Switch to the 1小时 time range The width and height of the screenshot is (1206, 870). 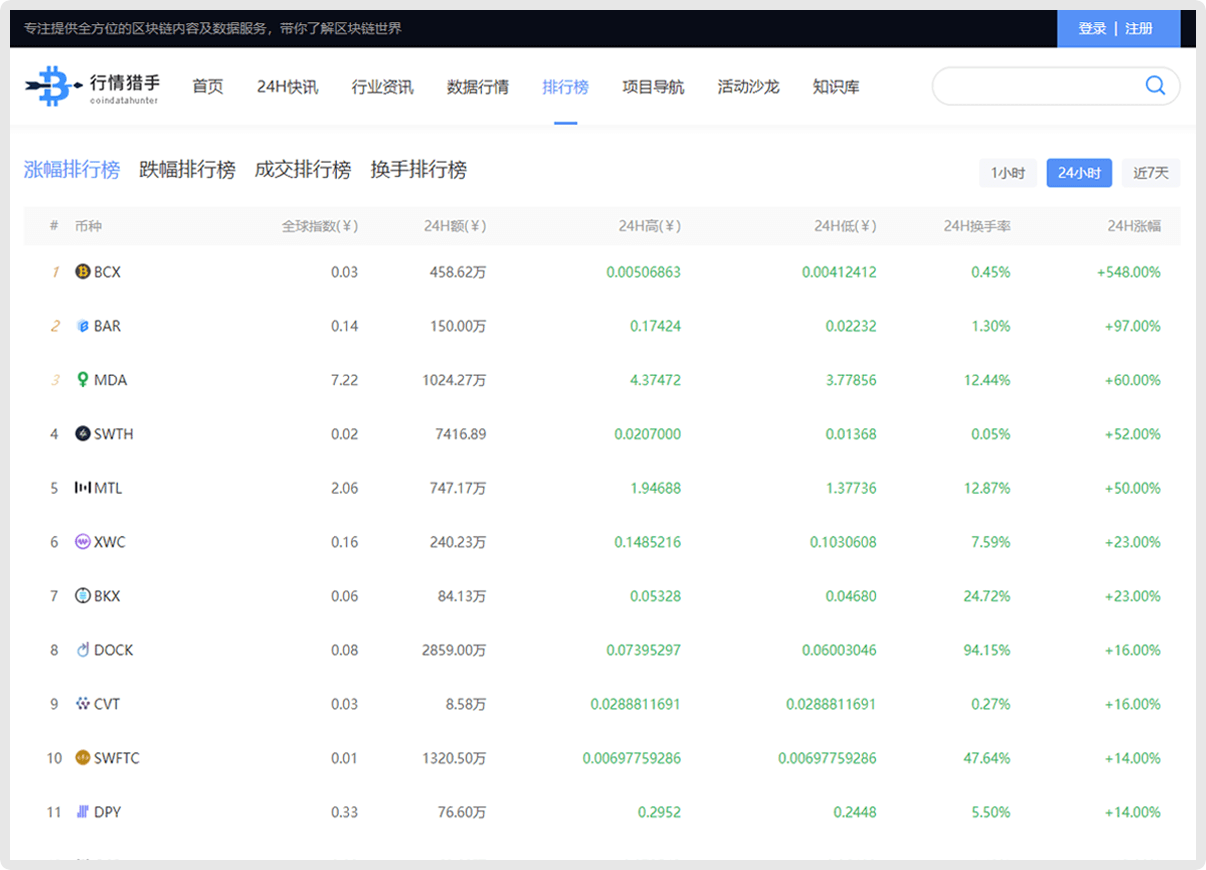click(x=1007, y=173)
